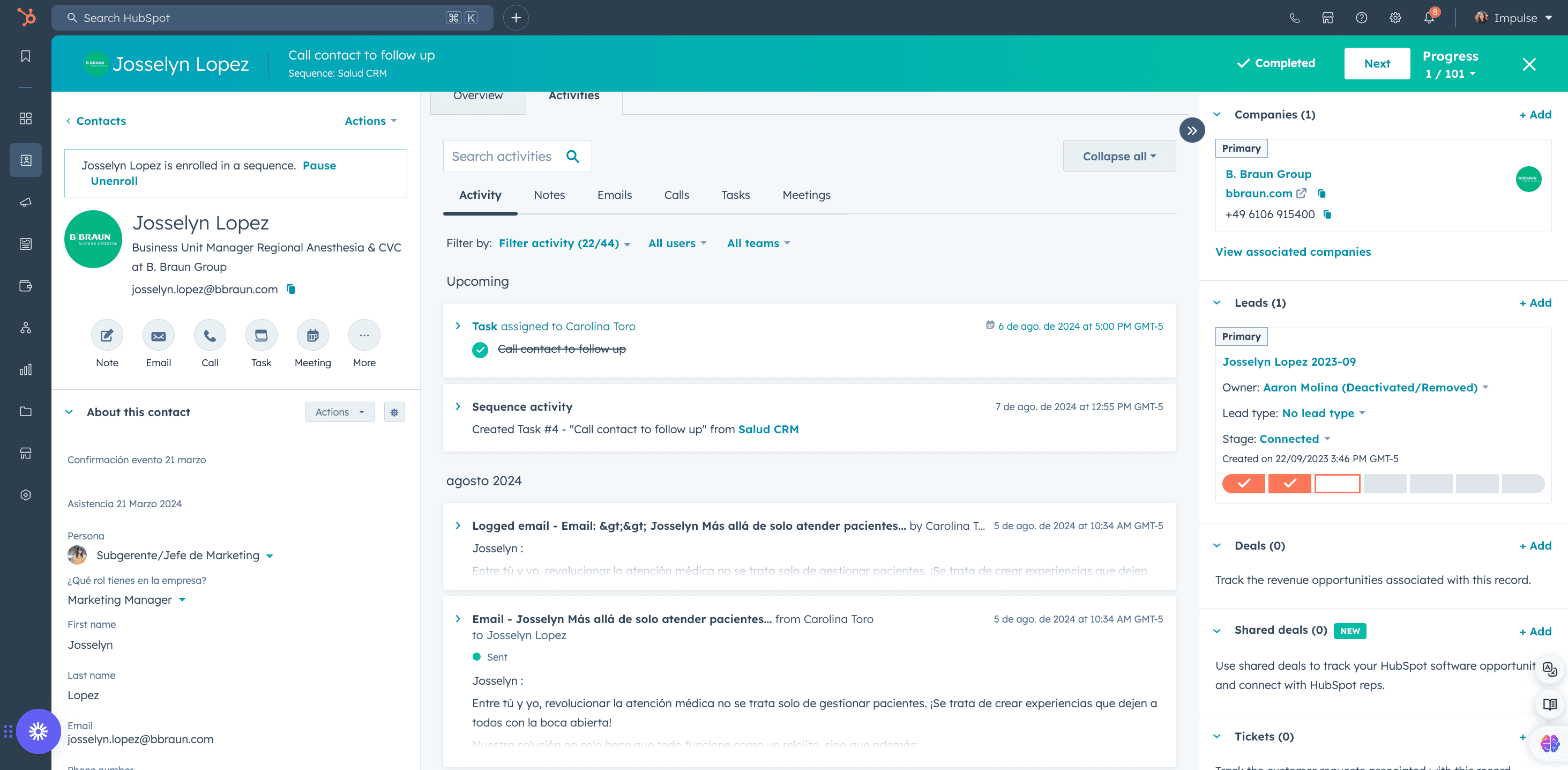Screen dimensions: 1568x770
Task: Pause the sequence enrollment
Action: 319,166
